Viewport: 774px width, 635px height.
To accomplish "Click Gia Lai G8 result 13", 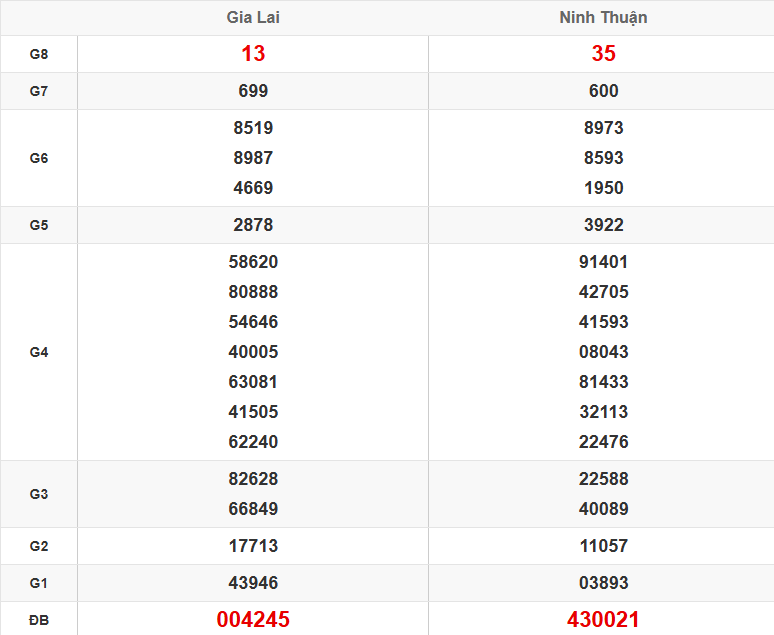I will pyautogui.click(x=253, y=54).
